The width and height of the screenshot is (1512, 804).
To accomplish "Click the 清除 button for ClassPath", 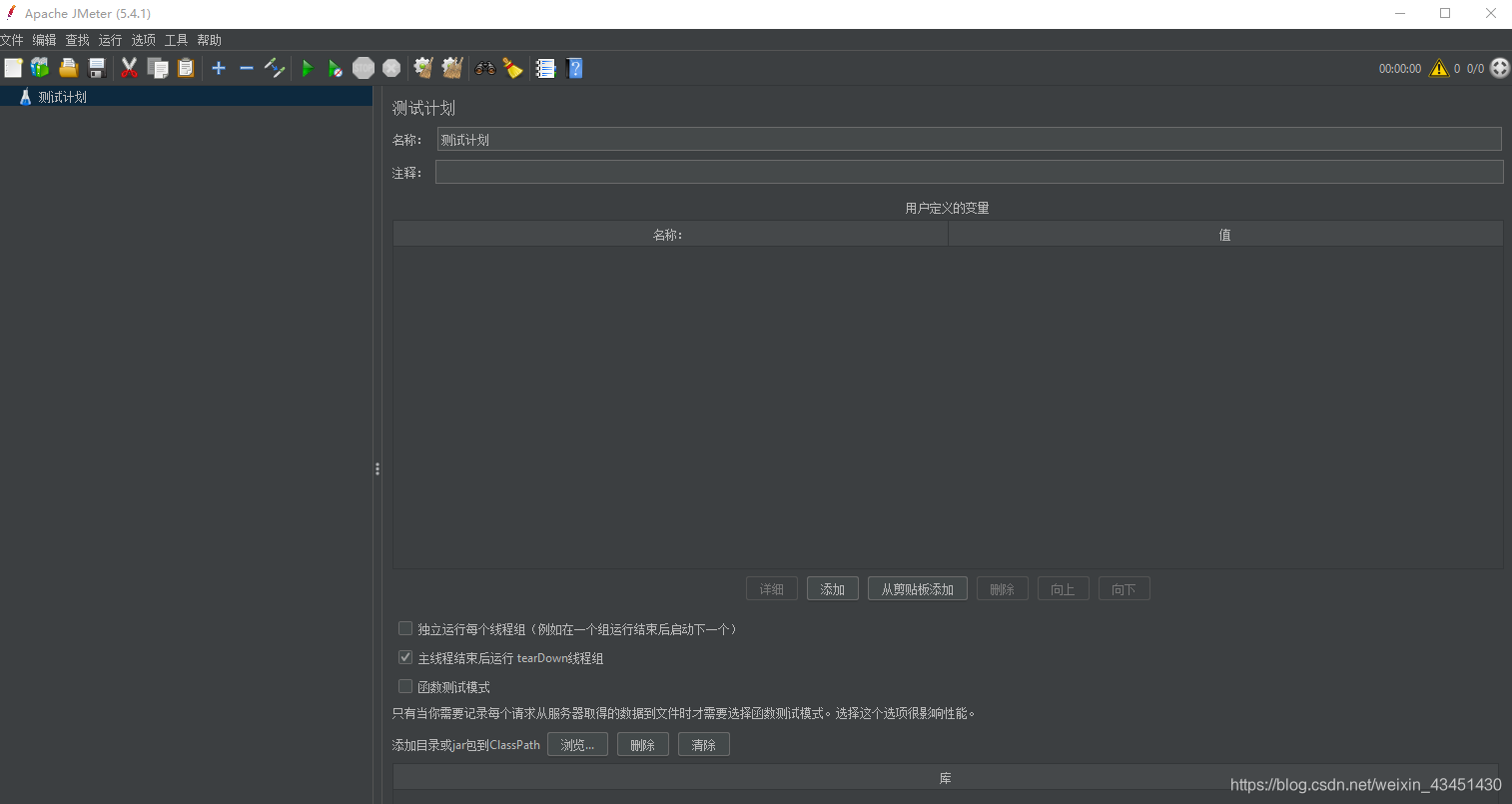I will [x=704, y=745].
